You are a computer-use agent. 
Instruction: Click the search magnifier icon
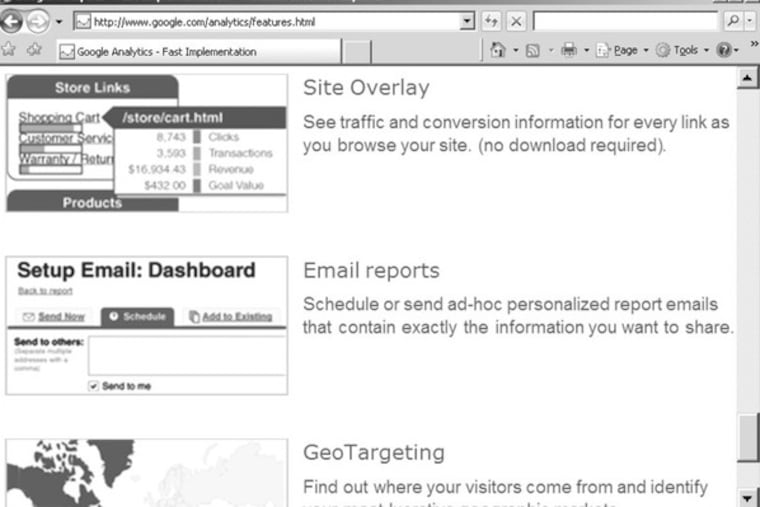click(x=734, y=21)
